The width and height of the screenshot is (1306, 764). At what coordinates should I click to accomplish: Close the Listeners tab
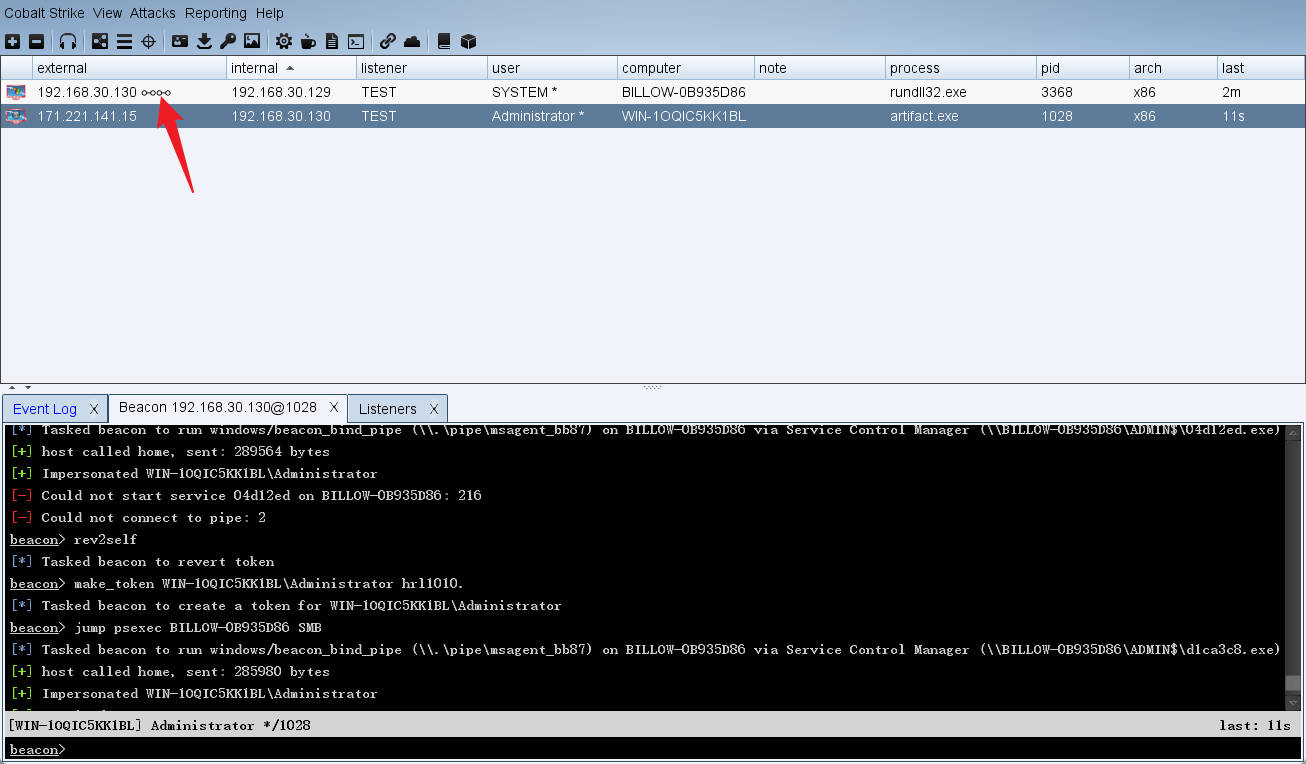(x=434, y=409)
